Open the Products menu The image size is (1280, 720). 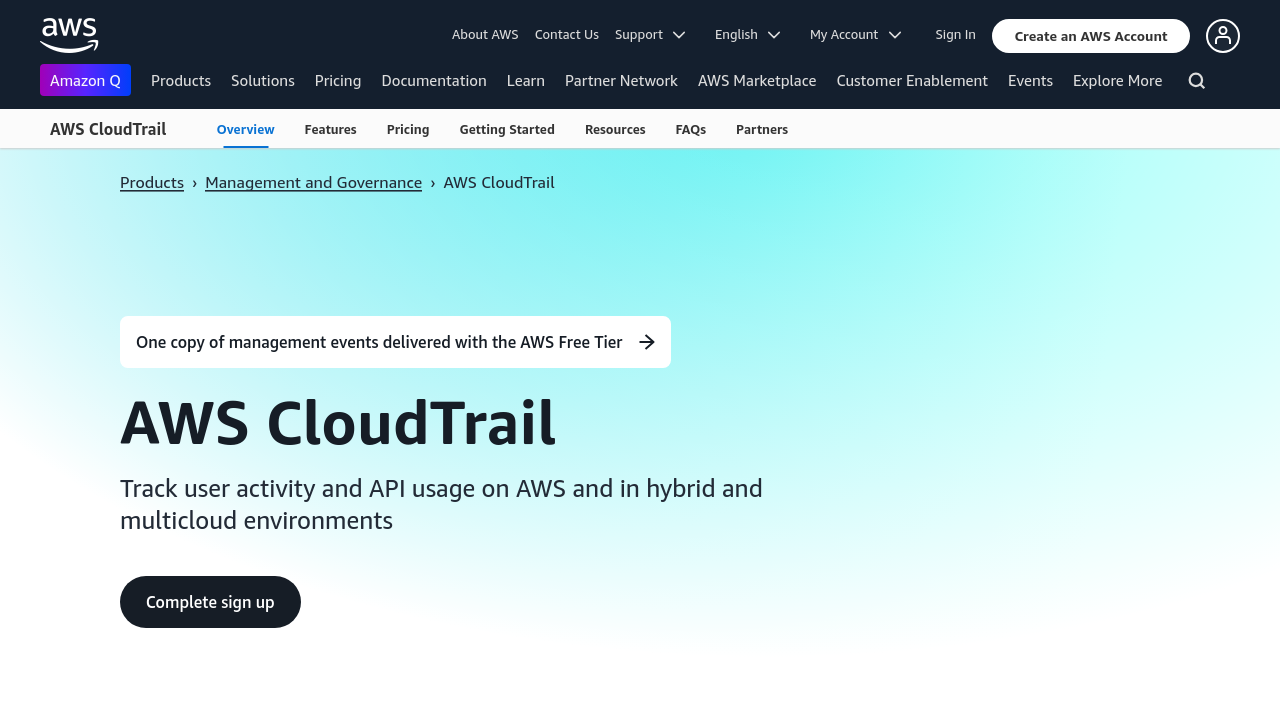click(x=181, y=81)
